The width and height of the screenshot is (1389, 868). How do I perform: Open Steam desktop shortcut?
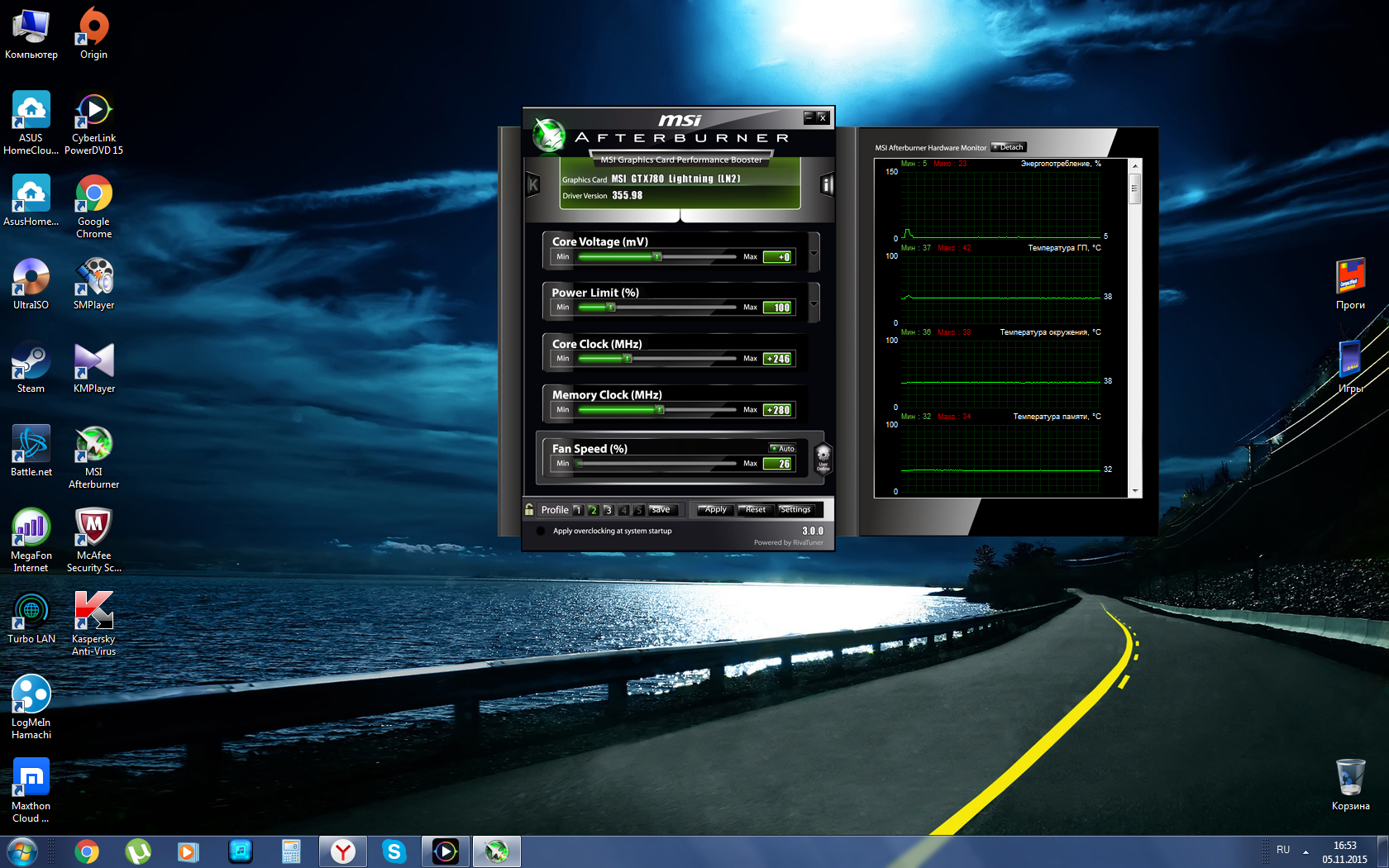click(31, 367)
